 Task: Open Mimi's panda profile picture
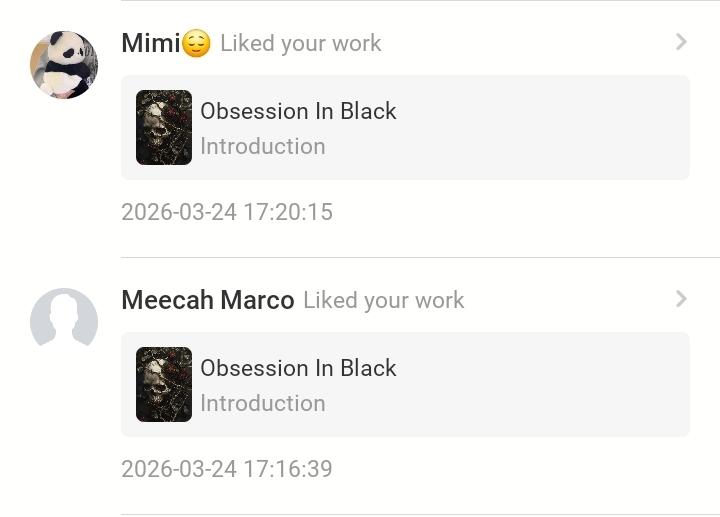point(64,65)
